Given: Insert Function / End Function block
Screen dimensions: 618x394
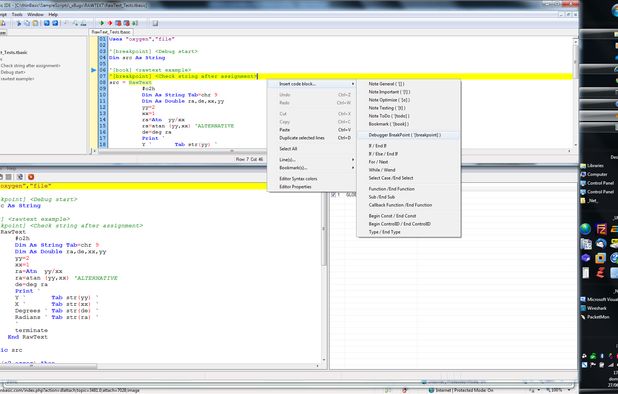Looking at the screenshot, I should [x=409, y=189].
